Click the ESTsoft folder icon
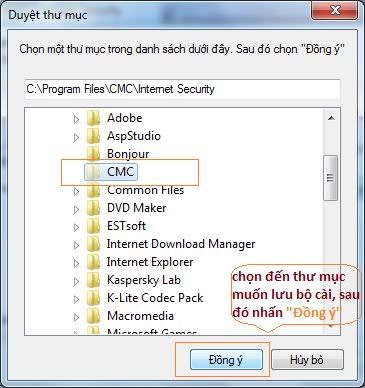This screenshot has width=365, height=388. 93,226
